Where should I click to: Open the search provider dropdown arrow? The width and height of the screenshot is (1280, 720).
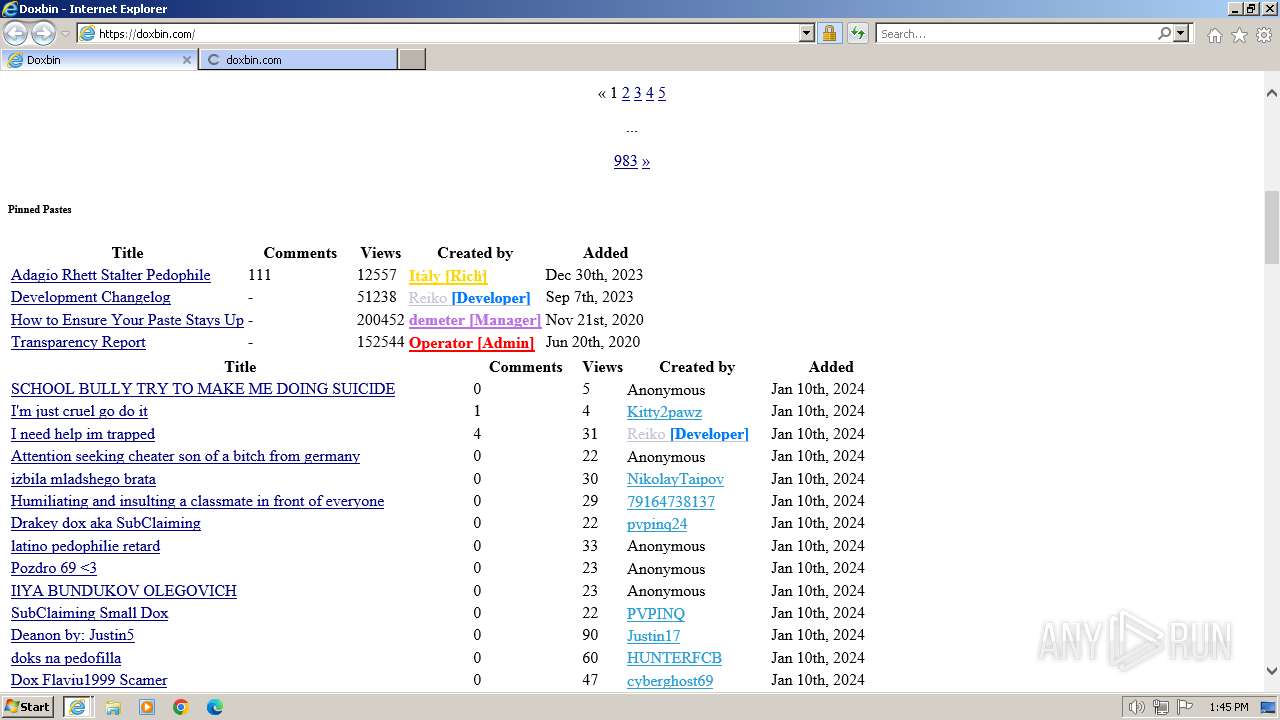(x=1181, y=33)
